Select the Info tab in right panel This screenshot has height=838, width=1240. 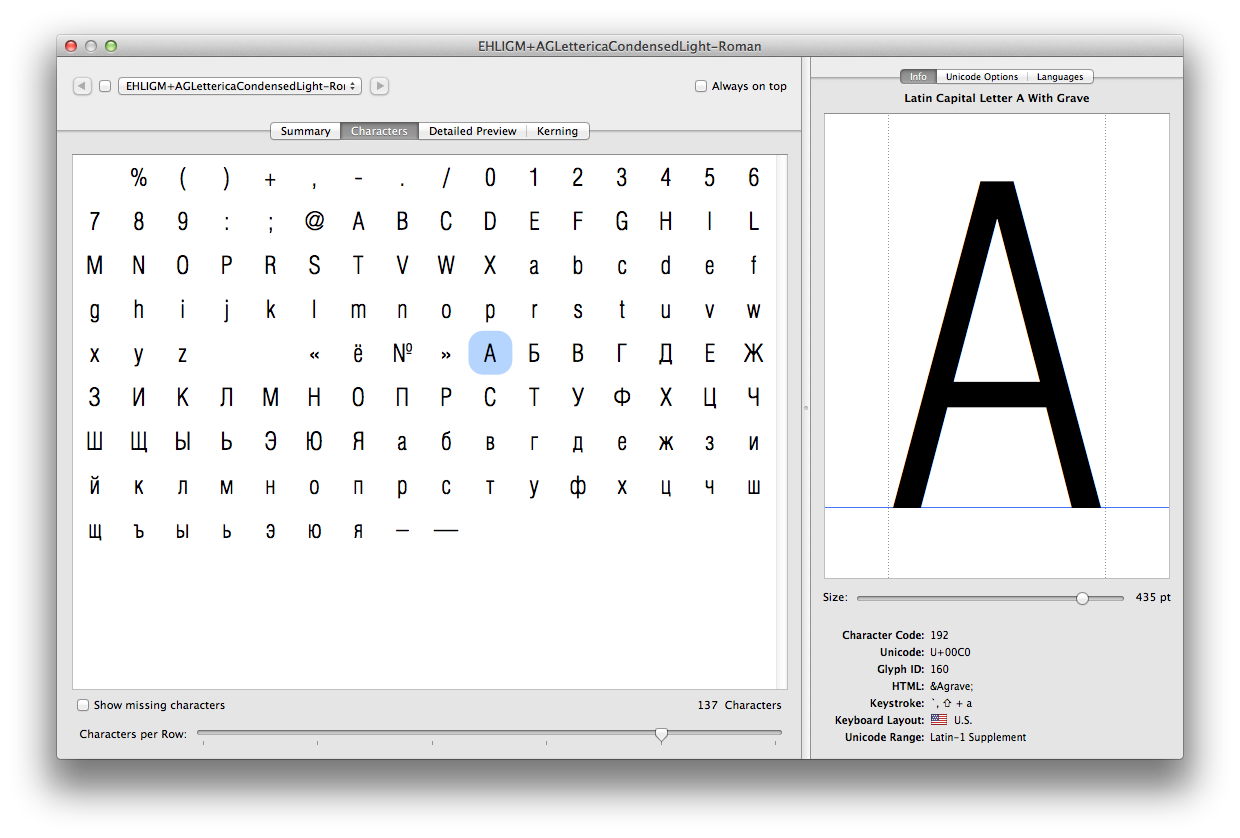point(918,77)
